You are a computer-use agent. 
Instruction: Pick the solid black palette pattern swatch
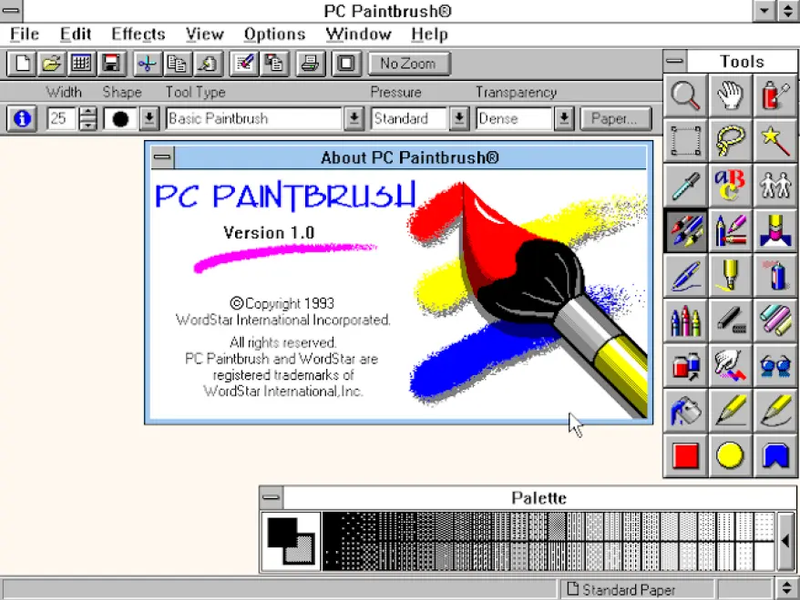[x=331, y=527]
